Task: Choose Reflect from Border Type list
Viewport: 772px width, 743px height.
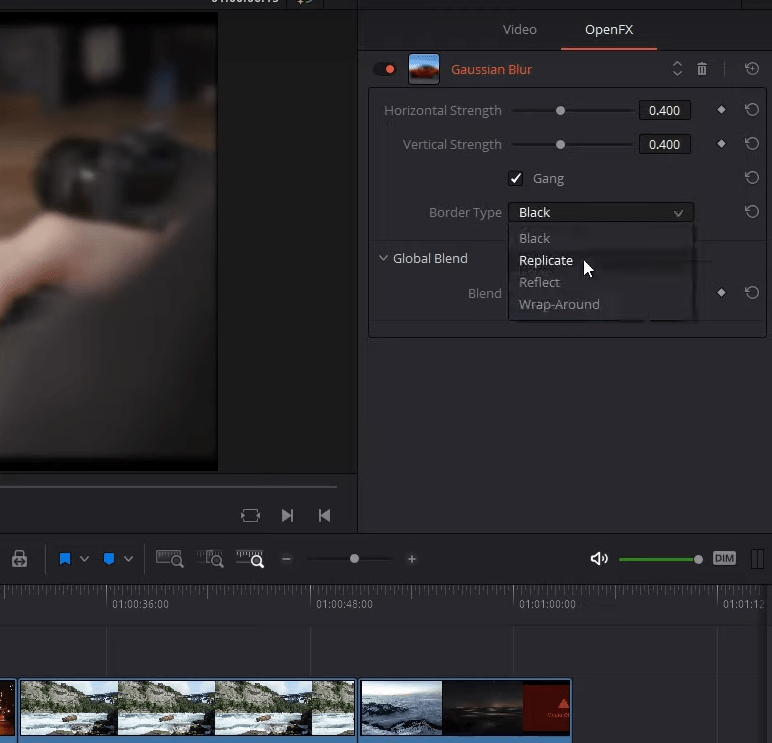Action: click(601, 283)
